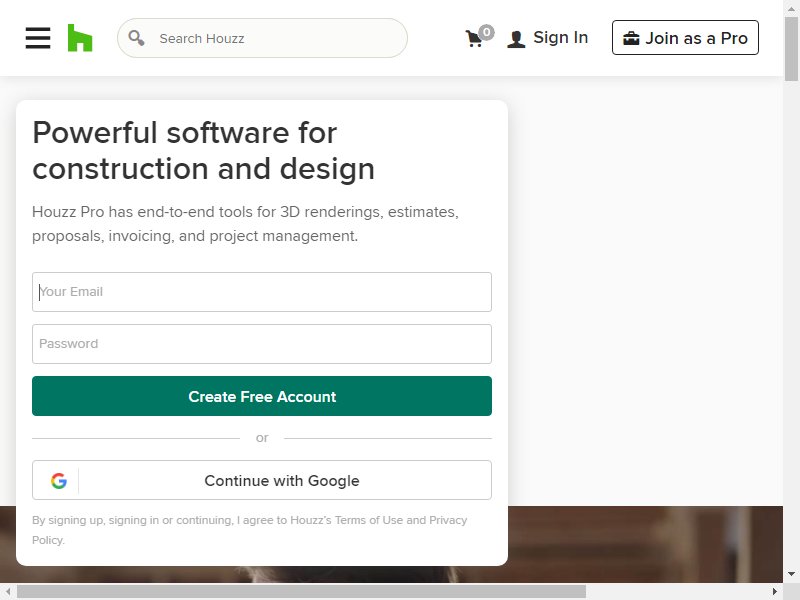Click the vertical scrollbar down arrow
Screen dimensions: 800x600
coord(791,574)
